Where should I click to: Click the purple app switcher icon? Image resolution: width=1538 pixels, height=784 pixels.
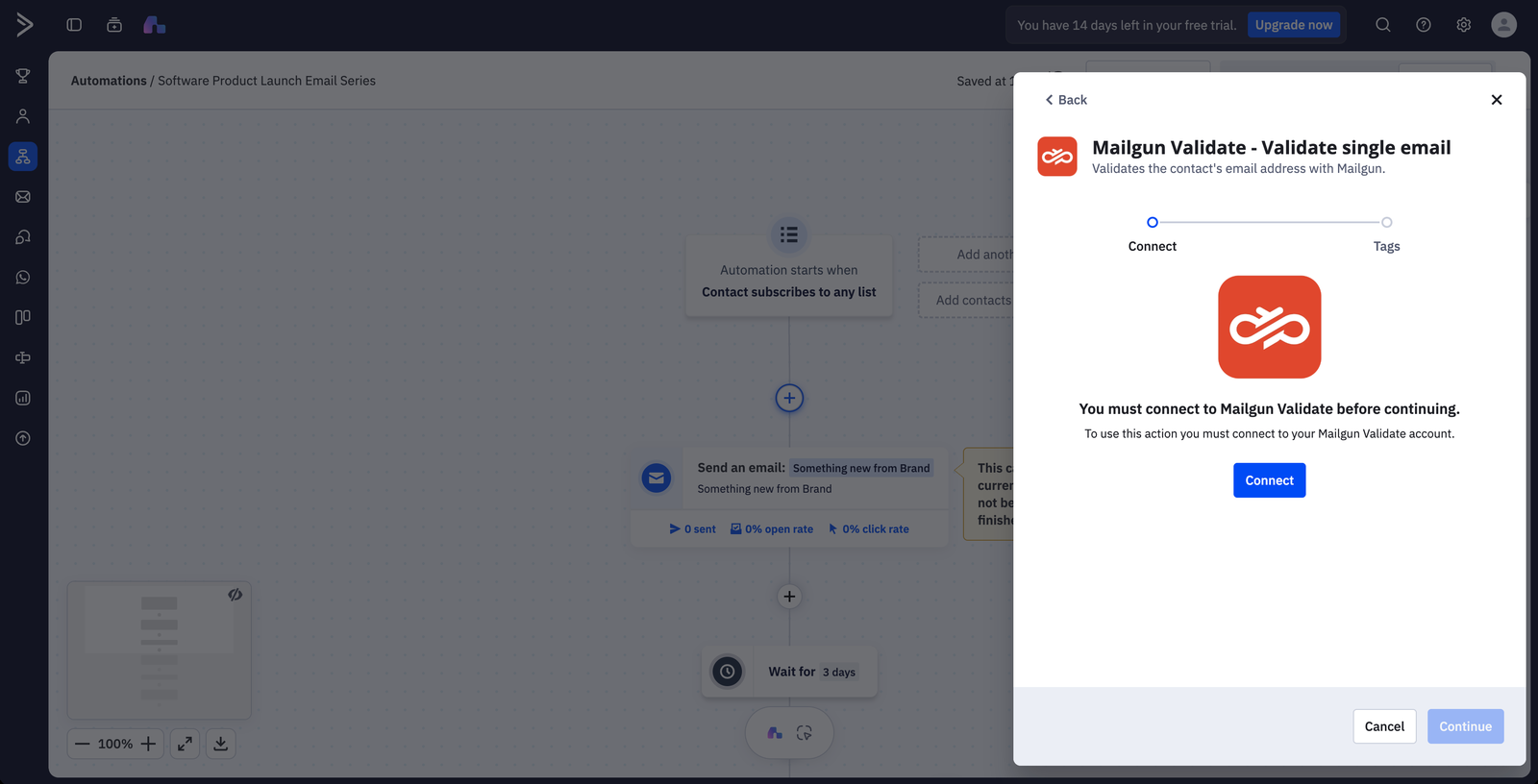(155, 25)
